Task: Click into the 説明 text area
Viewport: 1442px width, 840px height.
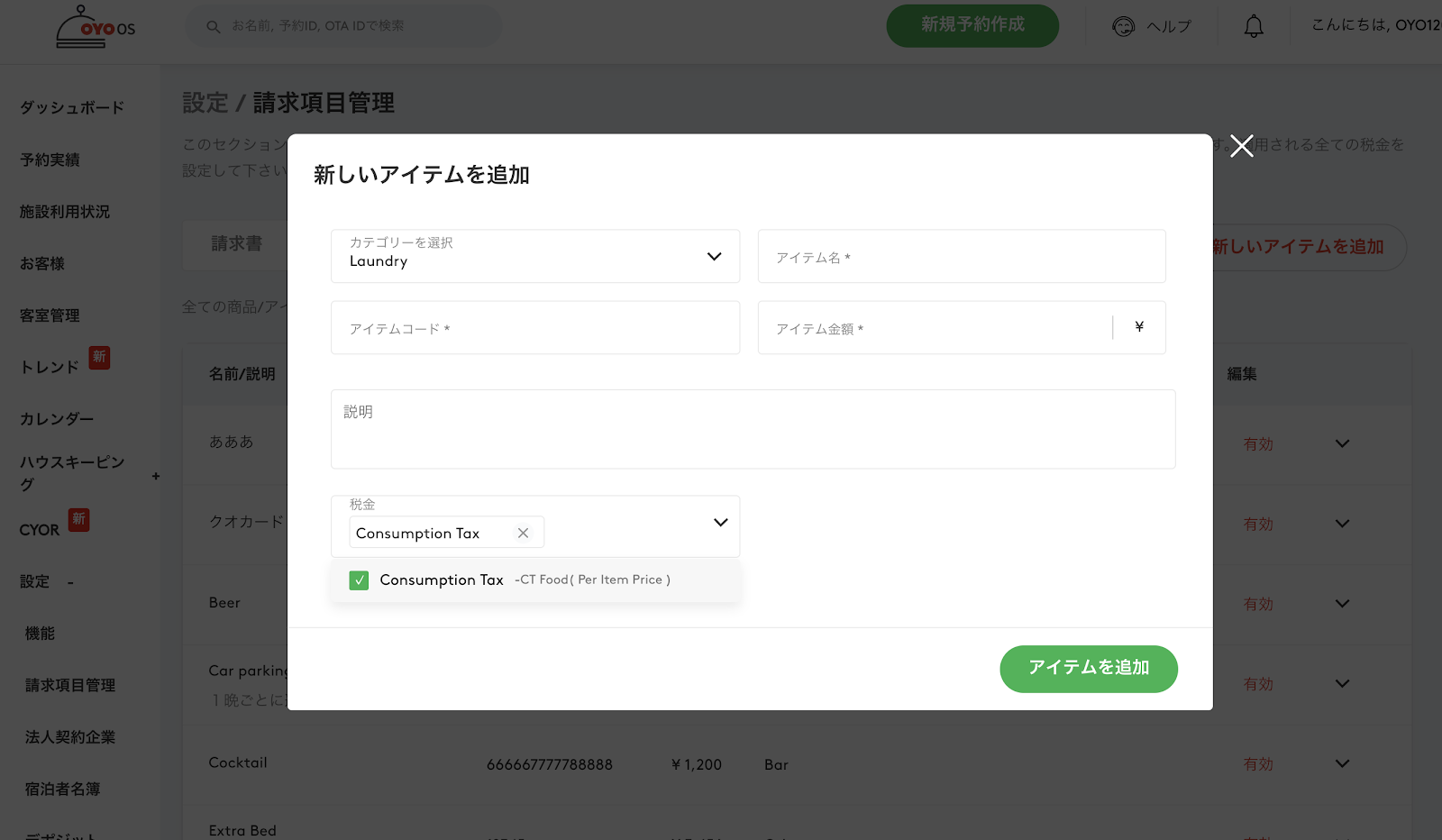Action: pyautogui.click(x=753, y=429)
